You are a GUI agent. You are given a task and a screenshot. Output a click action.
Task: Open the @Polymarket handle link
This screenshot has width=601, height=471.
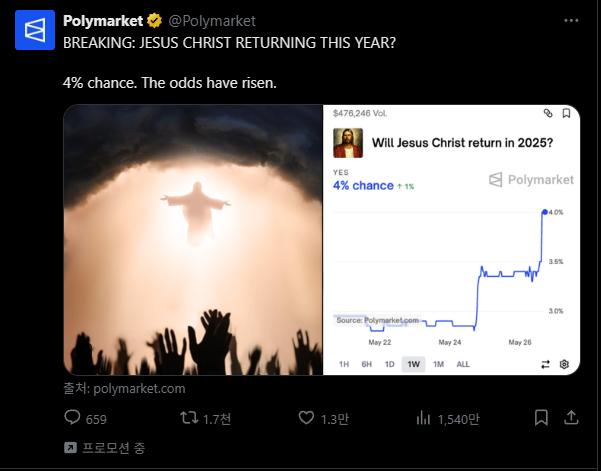(212, 21)
